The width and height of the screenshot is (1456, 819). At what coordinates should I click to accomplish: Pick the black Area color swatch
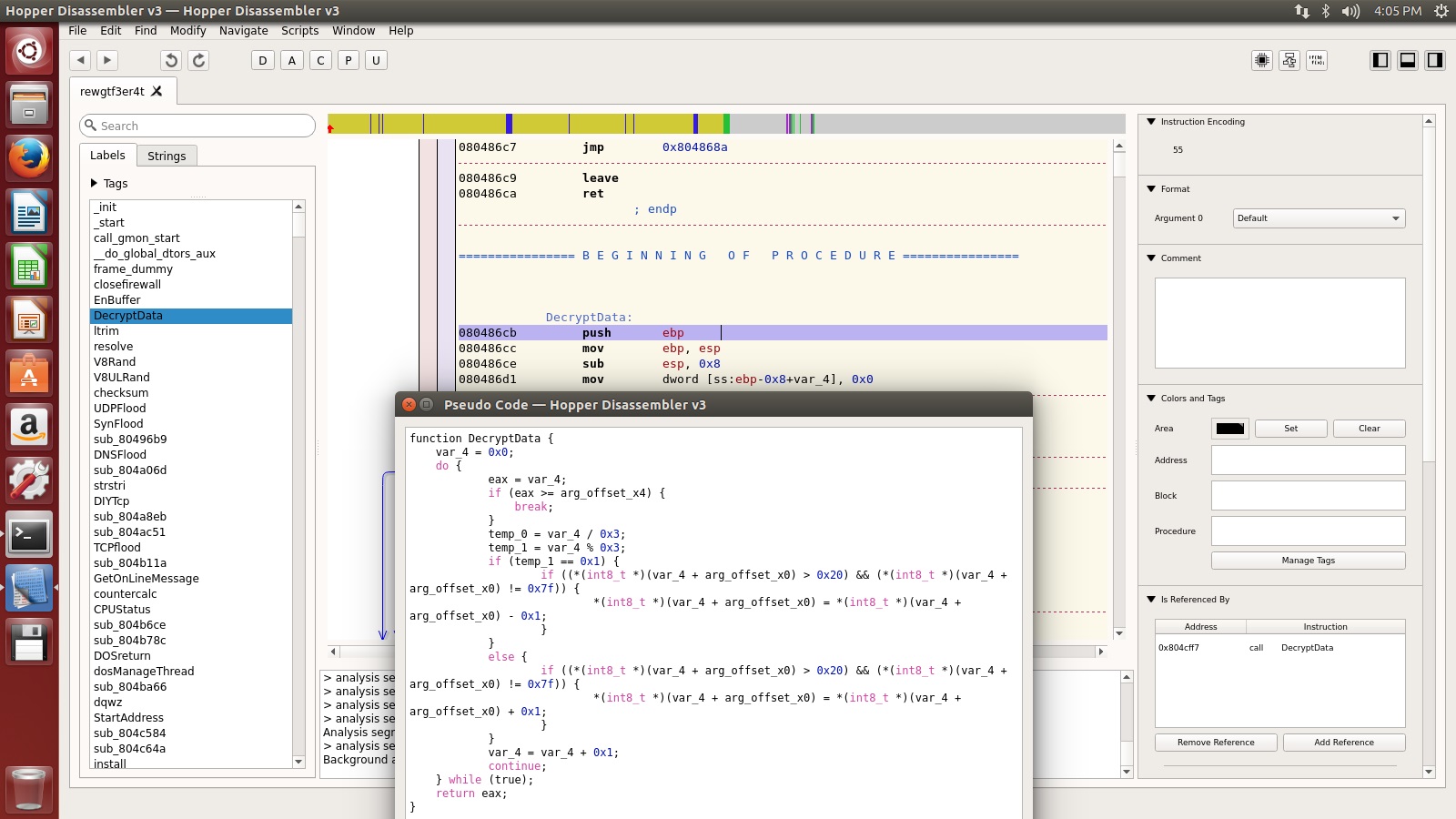coord(1230,429)
